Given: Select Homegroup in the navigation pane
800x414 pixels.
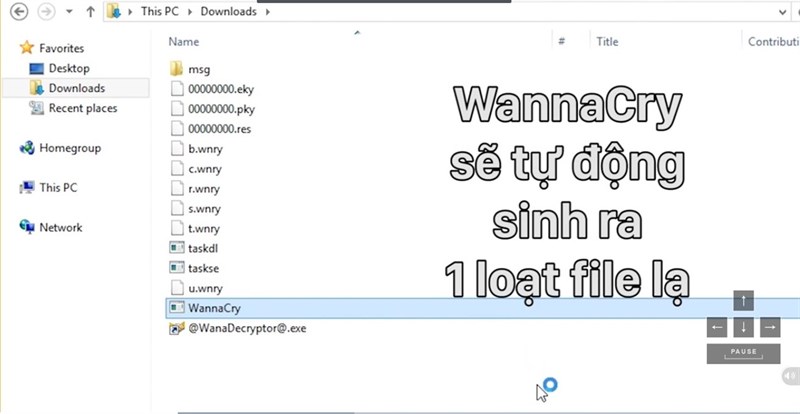Looking at the screenshot, I should point(70,148).
